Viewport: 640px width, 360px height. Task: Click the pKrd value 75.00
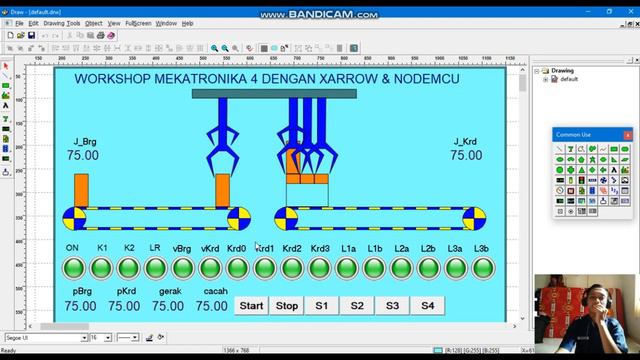coord(124,306)
